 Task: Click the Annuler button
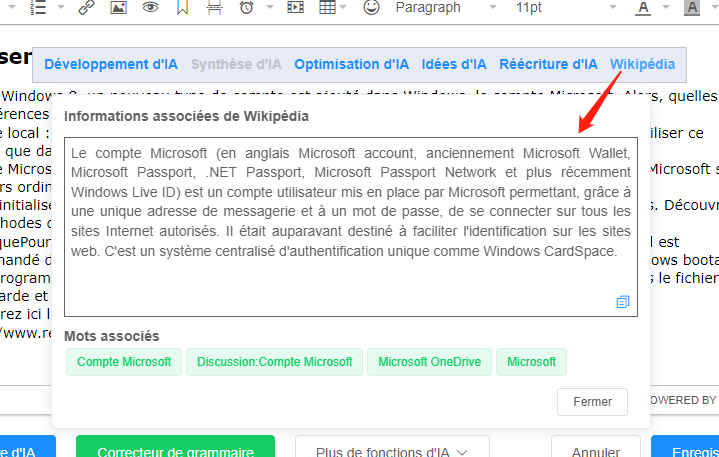596,447
